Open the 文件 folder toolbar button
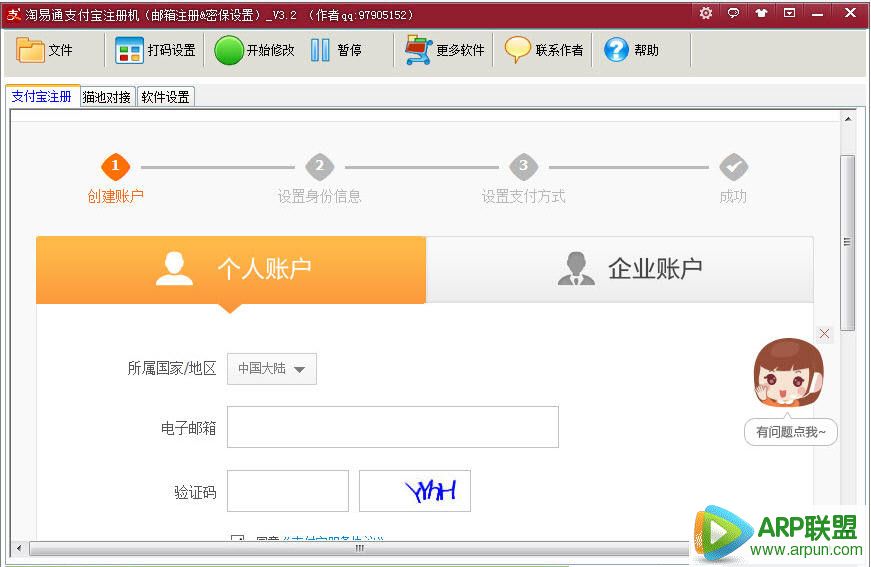 [44, 50]
